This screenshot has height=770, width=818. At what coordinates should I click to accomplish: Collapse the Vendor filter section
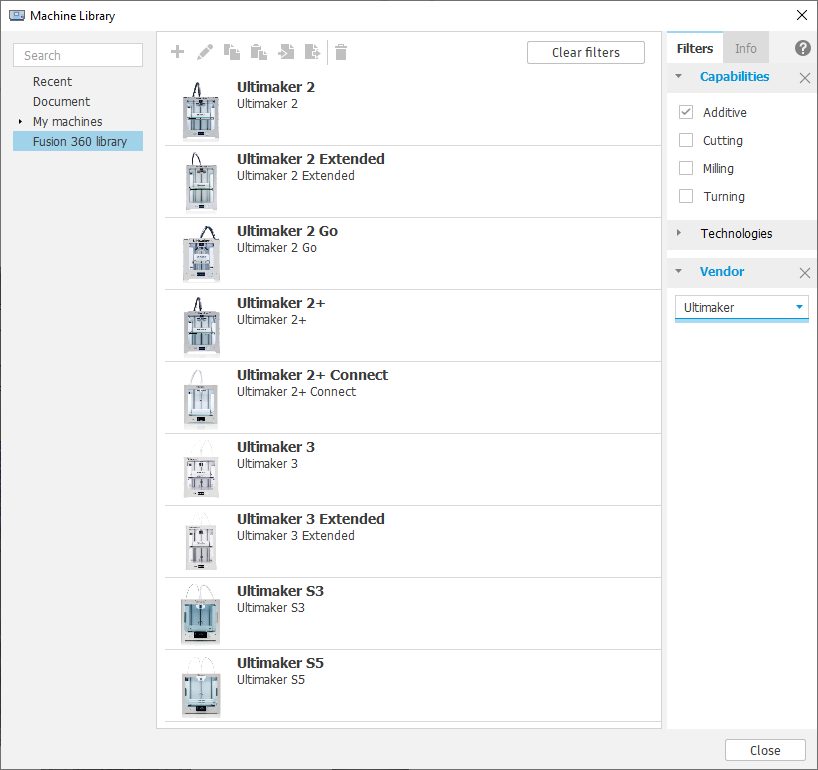(678, 271)
